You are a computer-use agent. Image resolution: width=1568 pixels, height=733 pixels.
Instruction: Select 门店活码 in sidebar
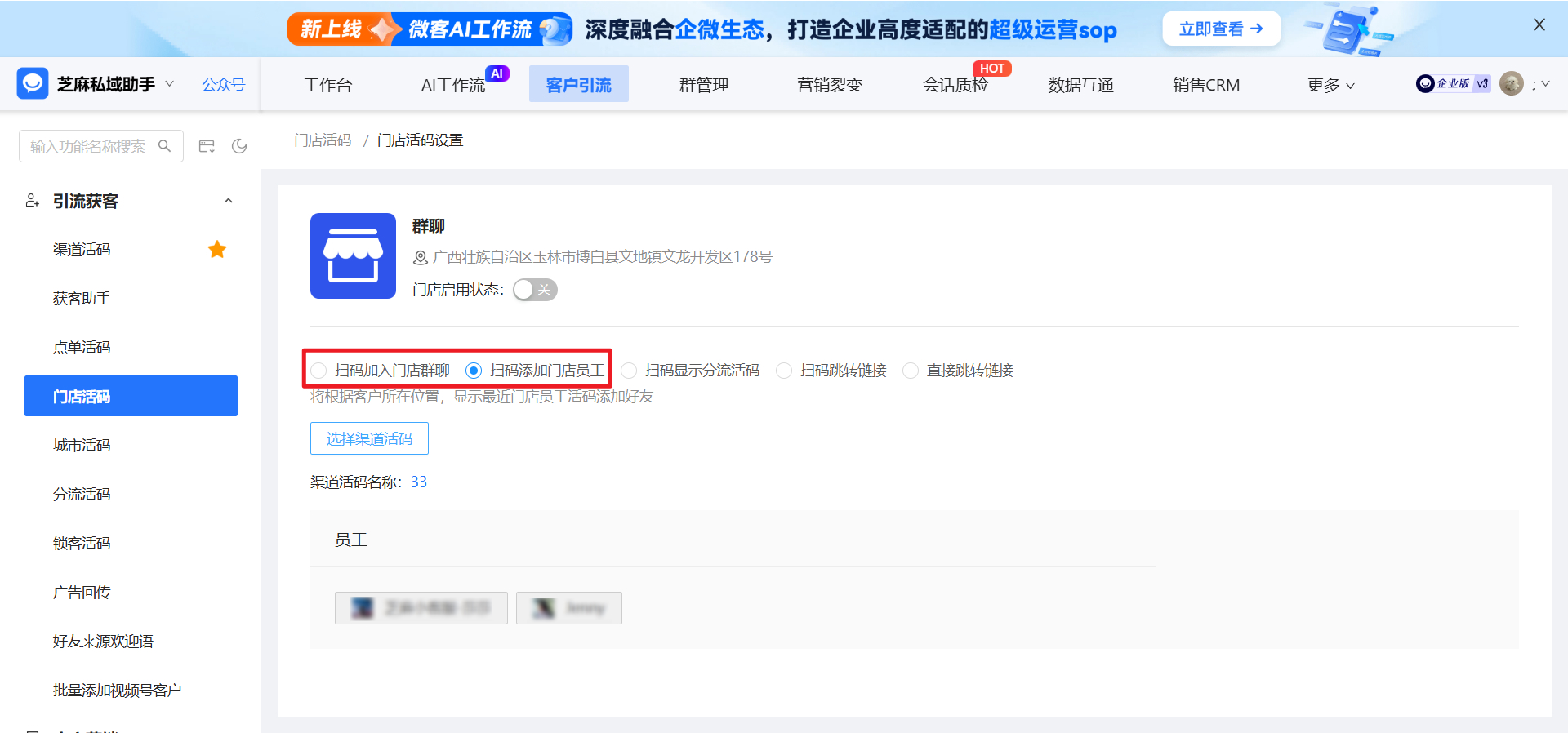131,396
